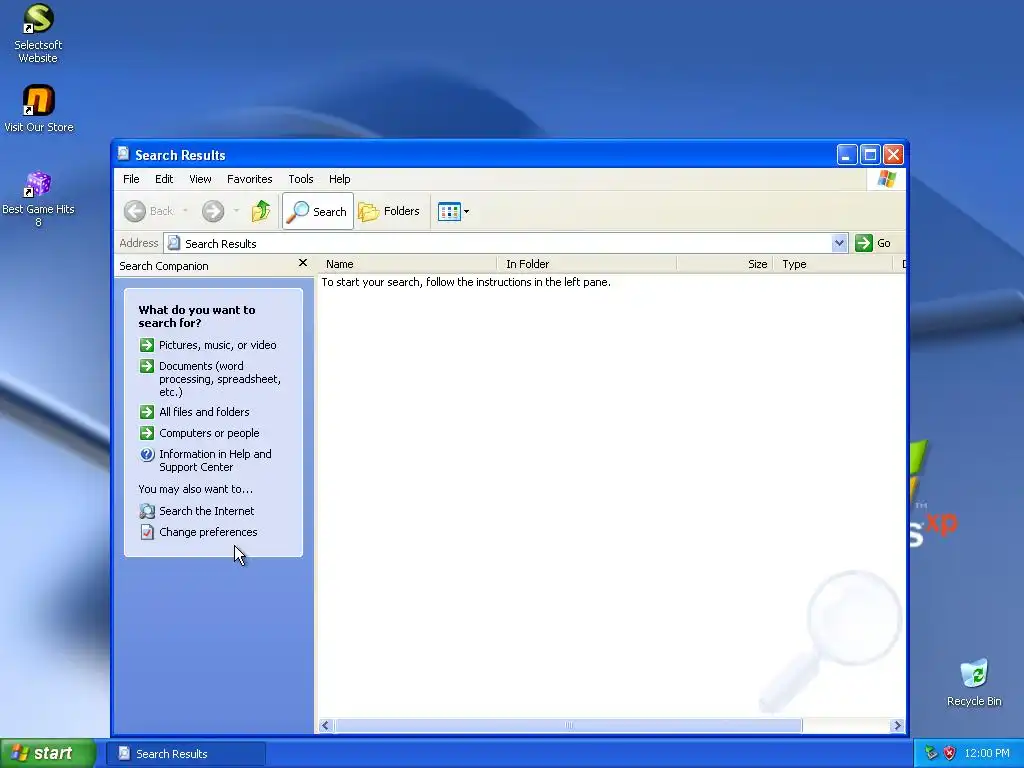Expand the Forward history dropdown arrow

(x=236, y=211)
